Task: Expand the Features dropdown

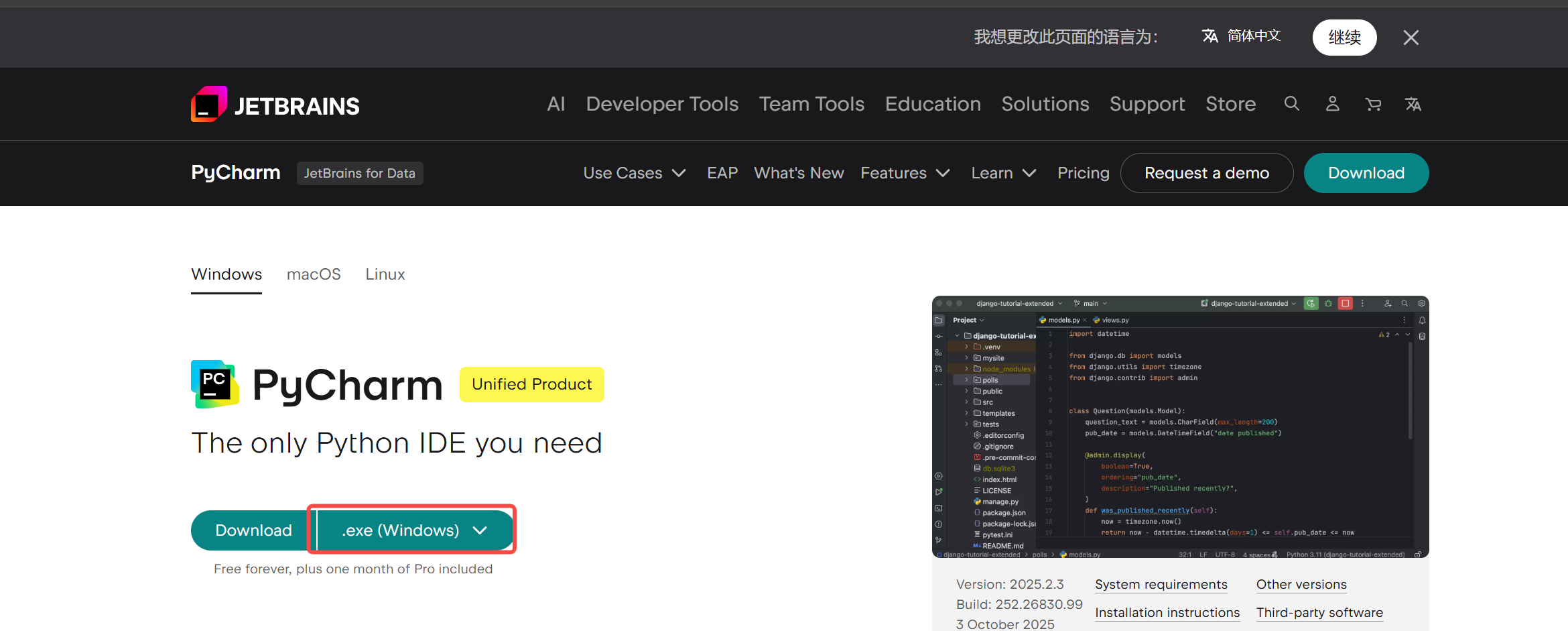Action: pyautogui.click(x=905, y=173)
